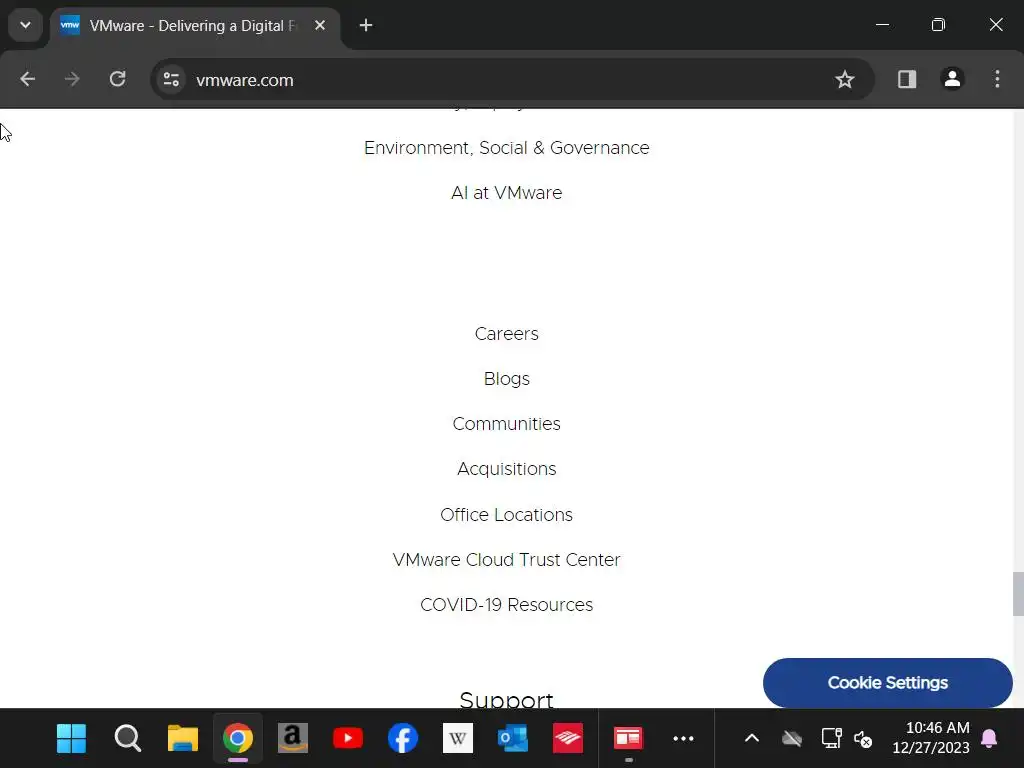Select the VMware browser tab

(195, 26)
